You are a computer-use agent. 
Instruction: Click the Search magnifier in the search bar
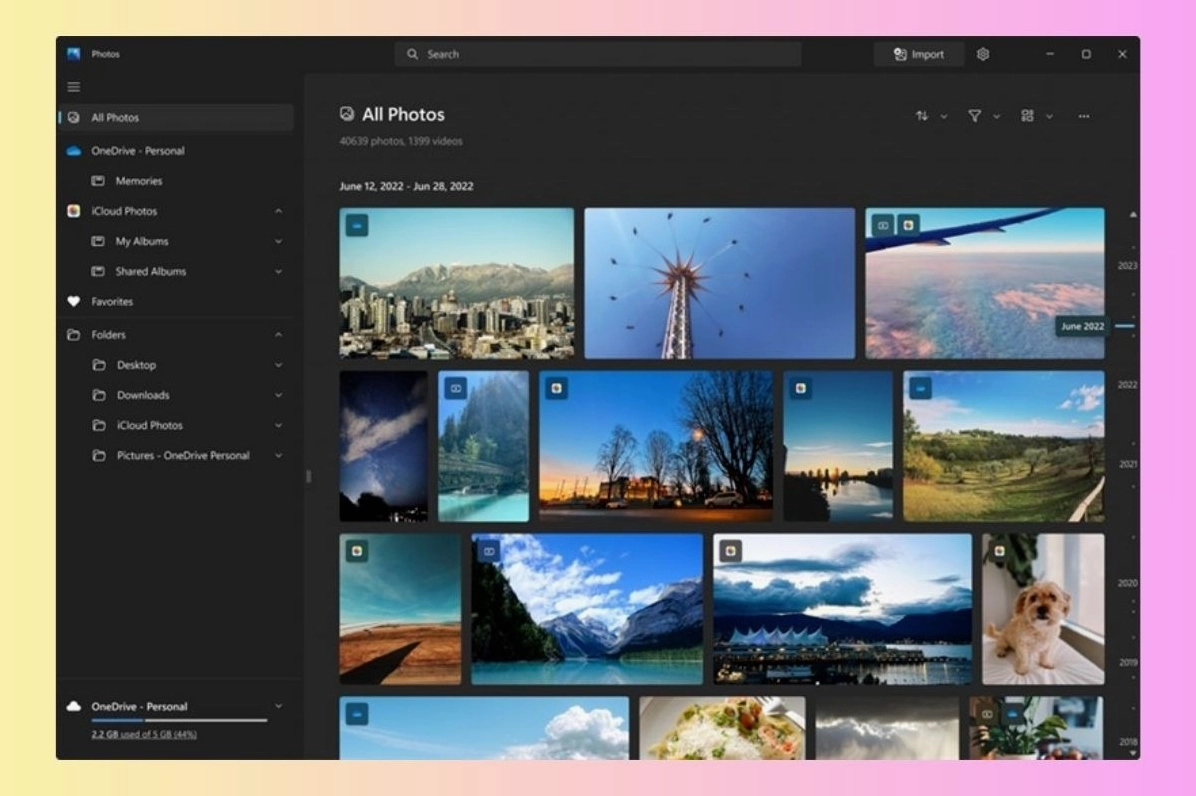pyautogui.click(x=413, y=53)
